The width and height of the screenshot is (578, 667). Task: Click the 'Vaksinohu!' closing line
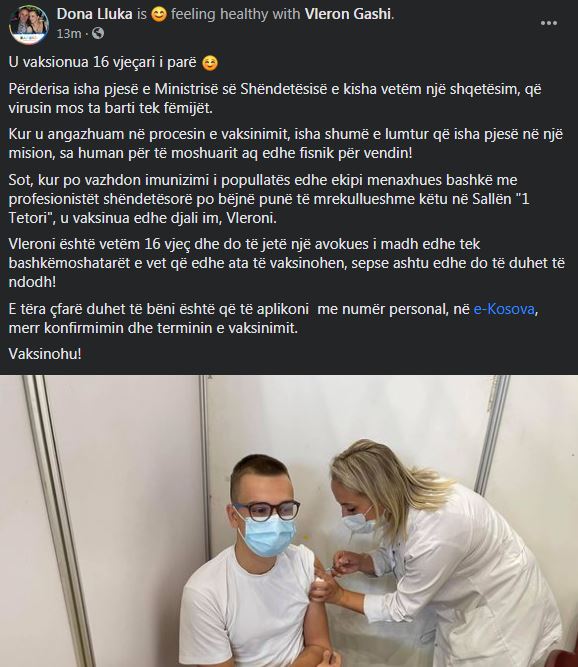[x=45, y=354]
